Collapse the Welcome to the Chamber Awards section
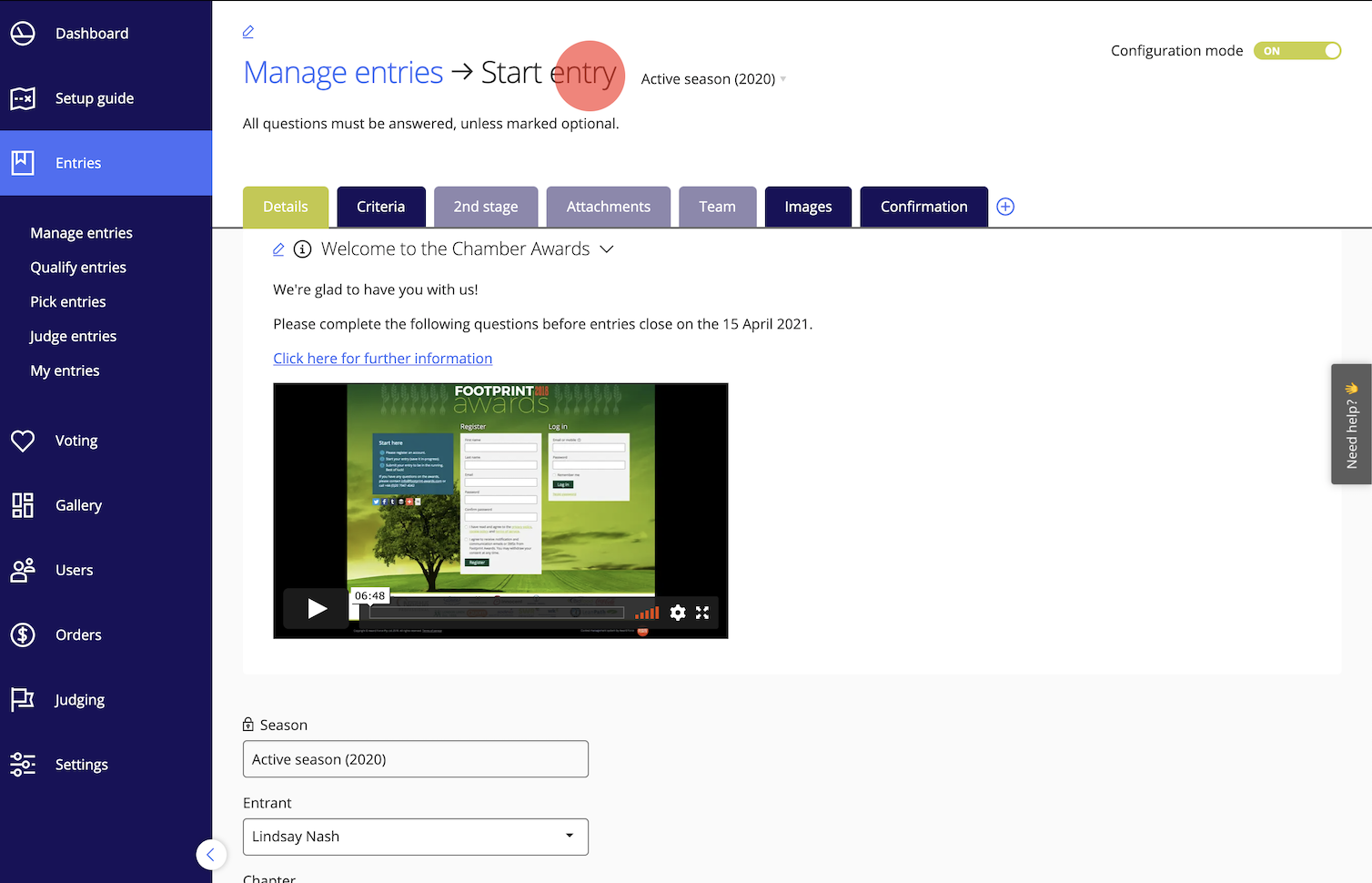The height and width of the screenshot is (883, 1372). [607, 249]
